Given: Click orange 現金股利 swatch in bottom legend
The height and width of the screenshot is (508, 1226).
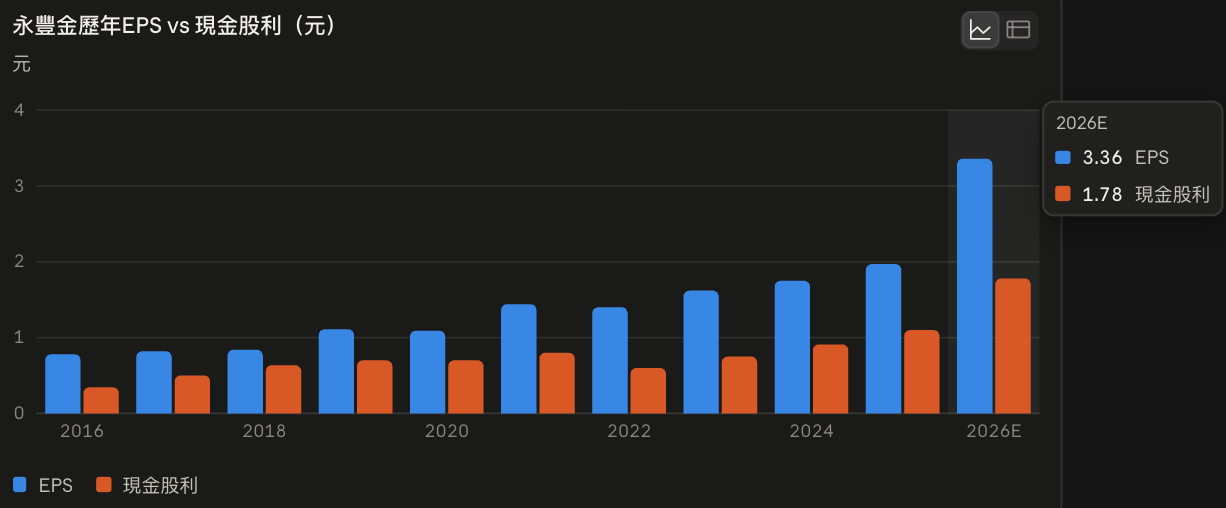Looking at the screenshot, I should pyautogui.click(x=104, y=485).
